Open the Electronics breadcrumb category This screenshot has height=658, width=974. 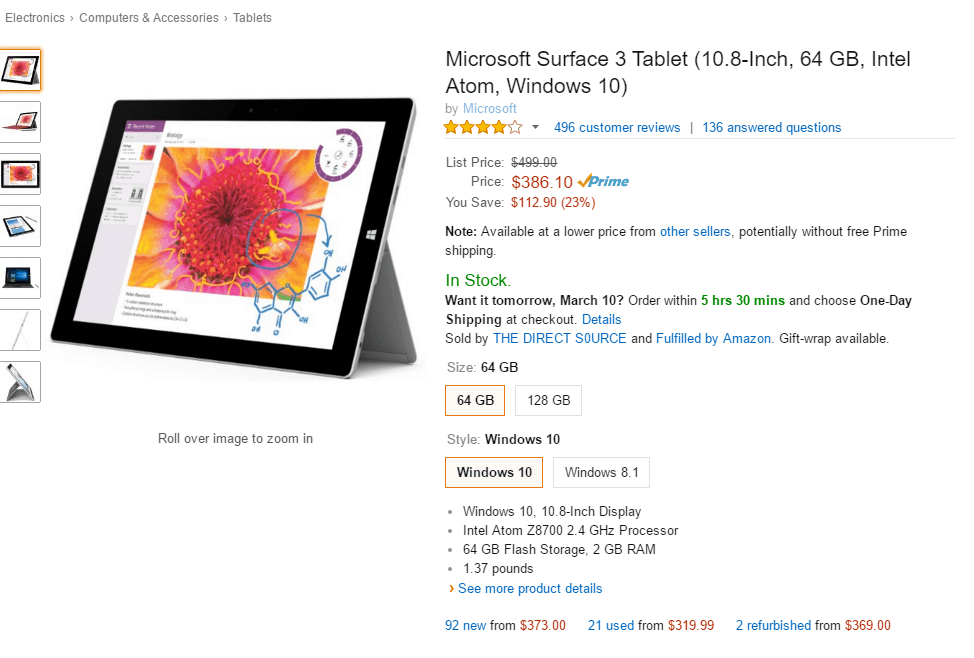[35, 18]
